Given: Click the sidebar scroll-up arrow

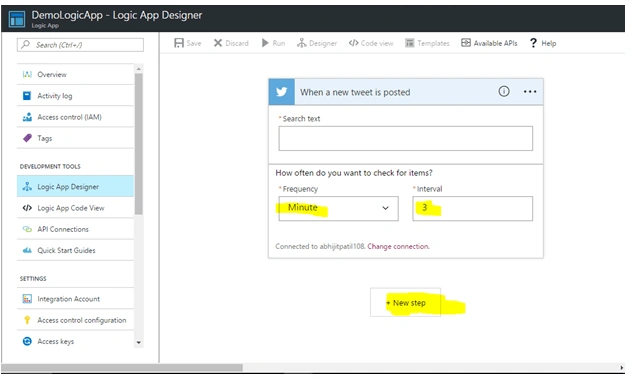Looking at the screenshot, I should (x=139, y=69).
